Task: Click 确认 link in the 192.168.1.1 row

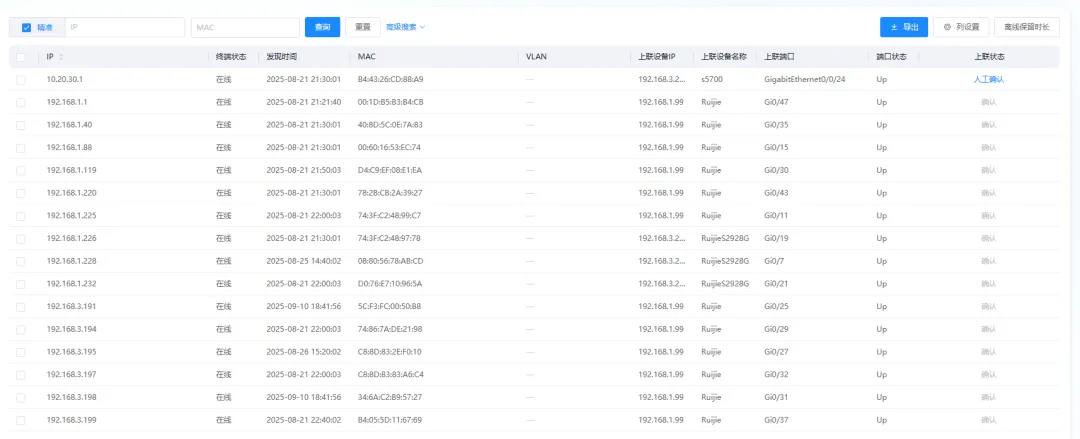Action: (x=988, y=102)
